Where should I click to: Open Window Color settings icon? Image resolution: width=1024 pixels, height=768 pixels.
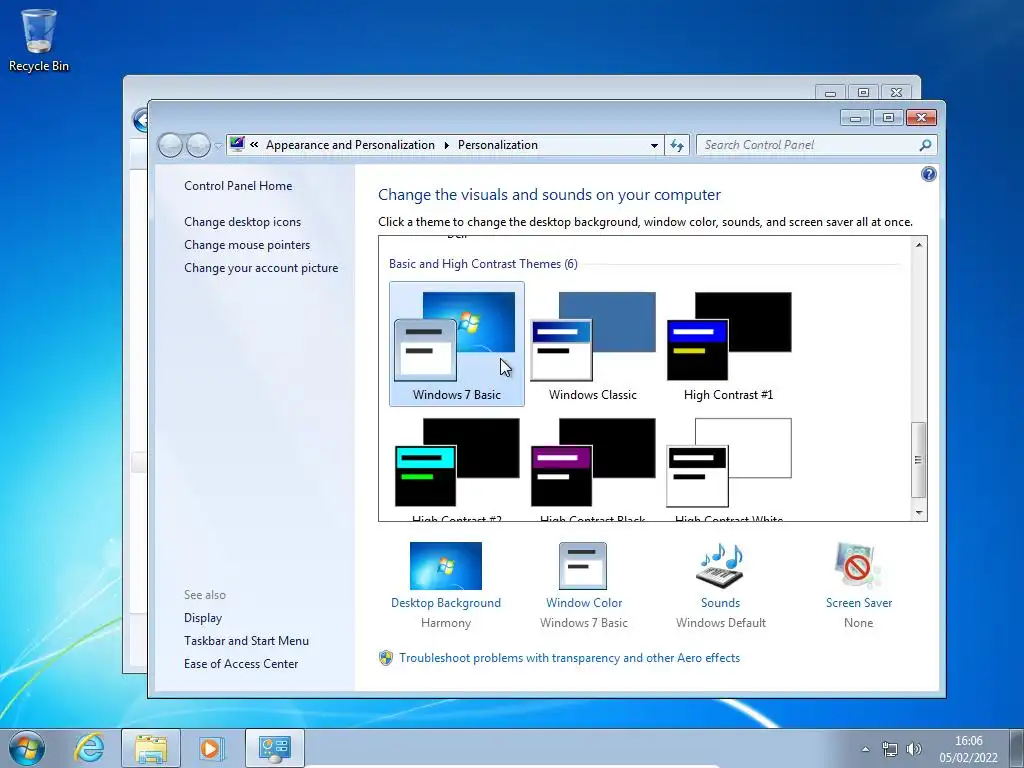pyautogui.click(x=583, y=566)
